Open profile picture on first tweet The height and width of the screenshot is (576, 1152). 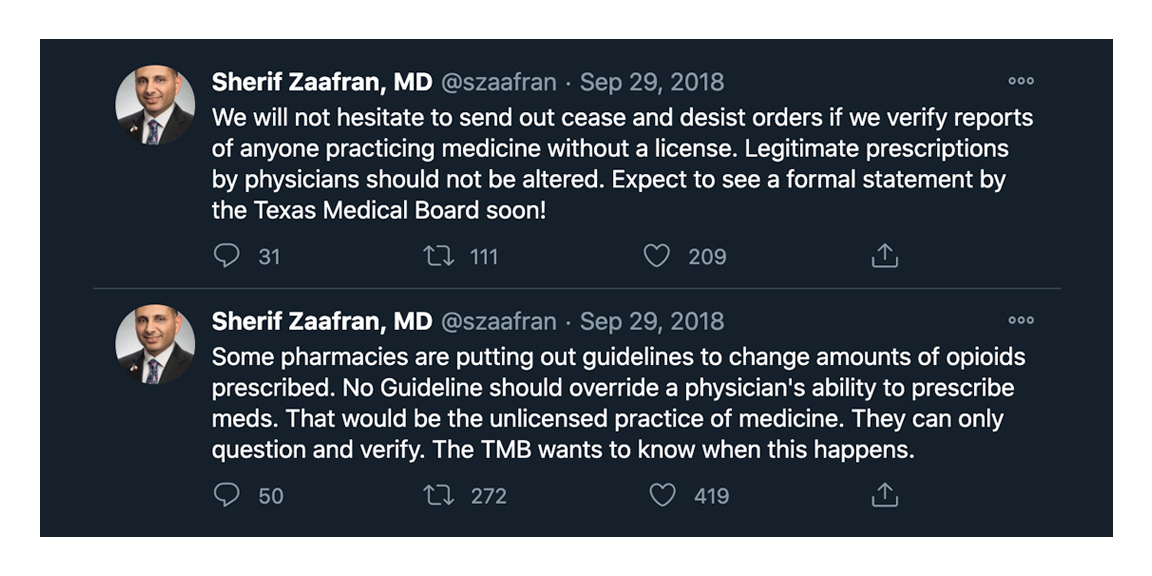155,105
